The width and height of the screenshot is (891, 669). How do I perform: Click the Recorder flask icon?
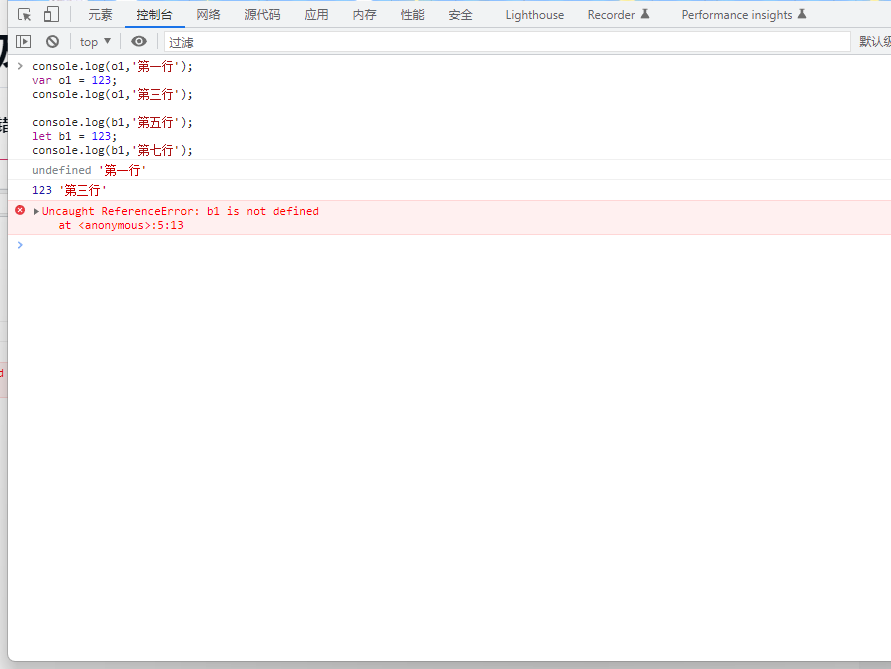point(645,14)
